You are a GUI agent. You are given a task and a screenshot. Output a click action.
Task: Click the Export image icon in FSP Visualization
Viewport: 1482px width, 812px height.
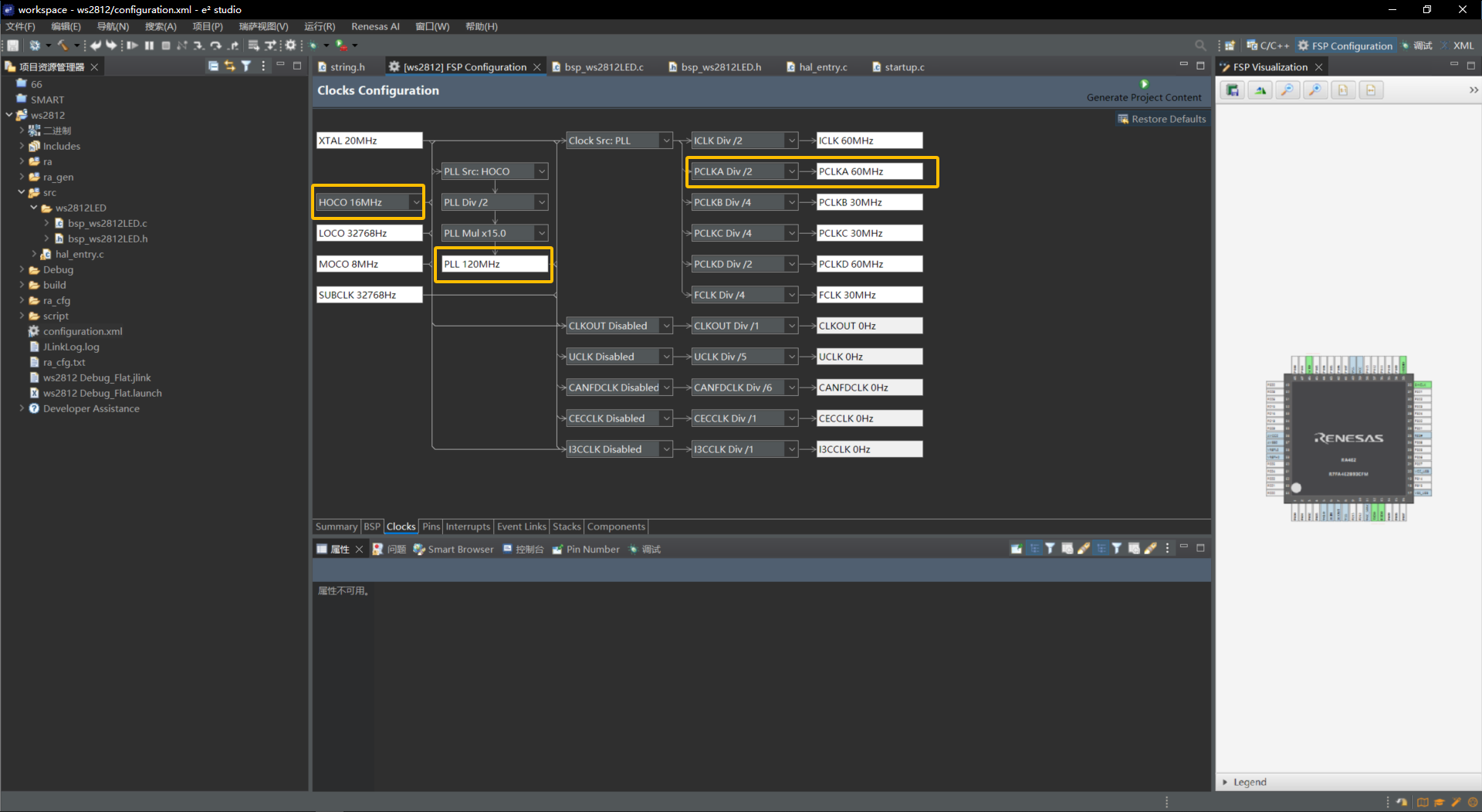[1233, 90]
